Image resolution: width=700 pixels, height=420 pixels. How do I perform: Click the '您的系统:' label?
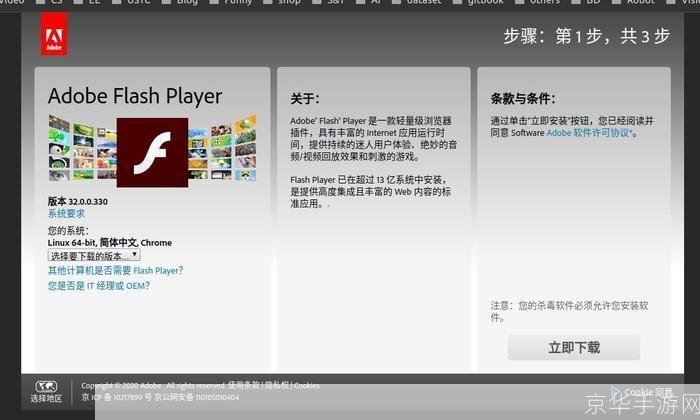(68, 231)
